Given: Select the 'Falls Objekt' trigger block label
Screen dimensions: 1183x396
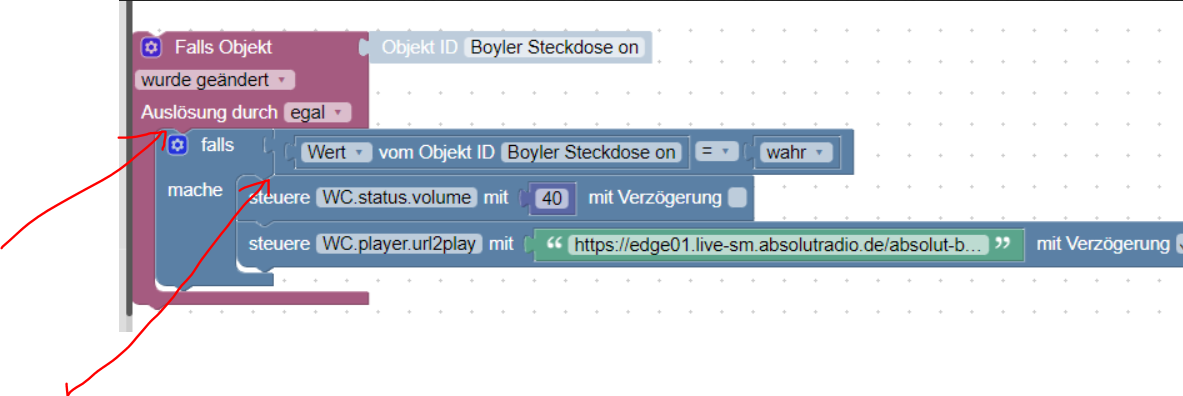Looking at the screenshot, I should pos(223,48).
